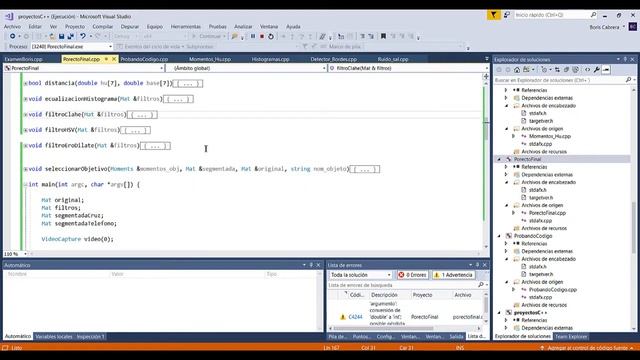
Task: Open the Archivo menu
Action: (x=12, y=27)
